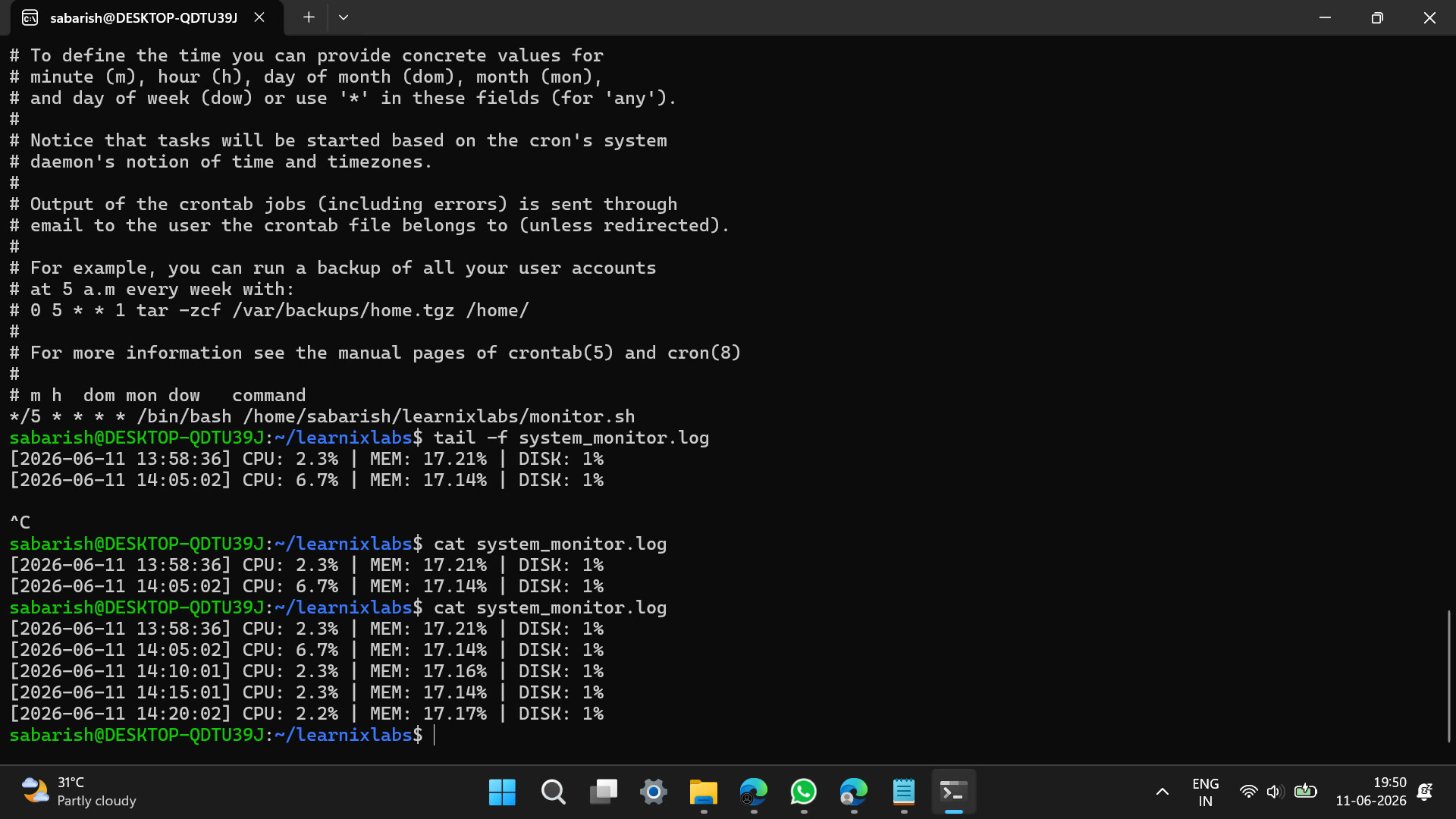Expand the new tab profile dropdown
This screenshot has width=1456, height=819.
(x=344, y=17)
